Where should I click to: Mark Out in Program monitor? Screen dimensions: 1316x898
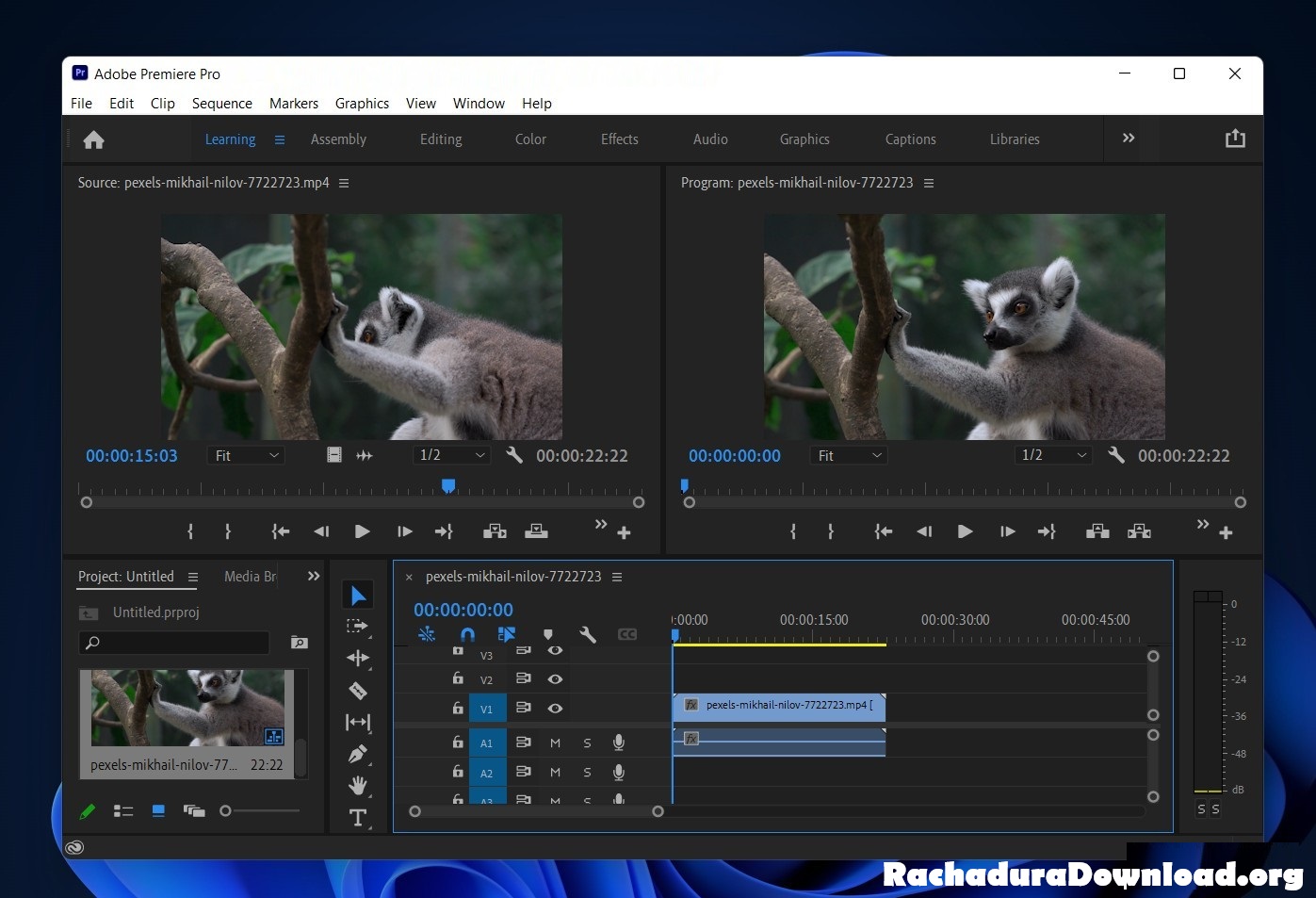830,531
